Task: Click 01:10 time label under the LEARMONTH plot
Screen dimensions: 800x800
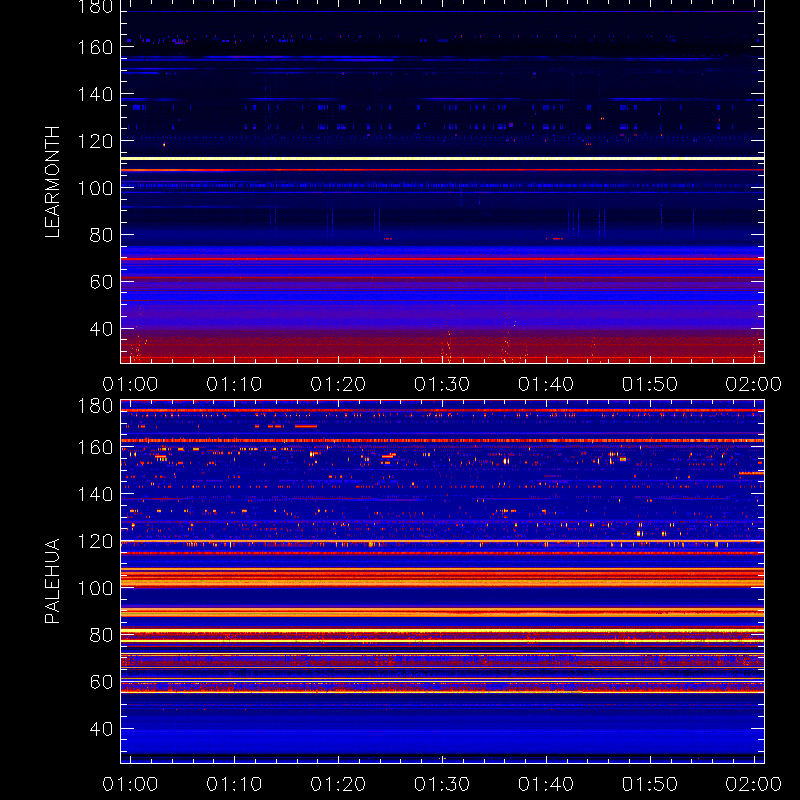Action: coord(234,384)
